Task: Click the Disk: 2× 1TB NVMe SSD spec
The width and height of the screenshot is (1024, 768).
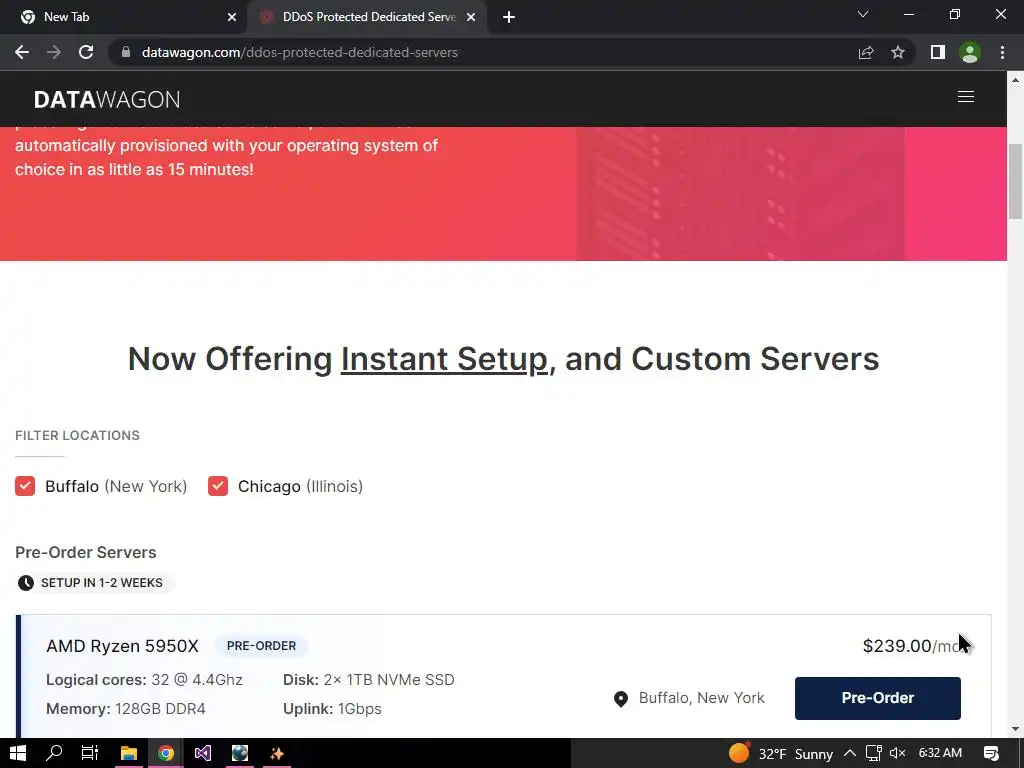Action: point(368,680)
